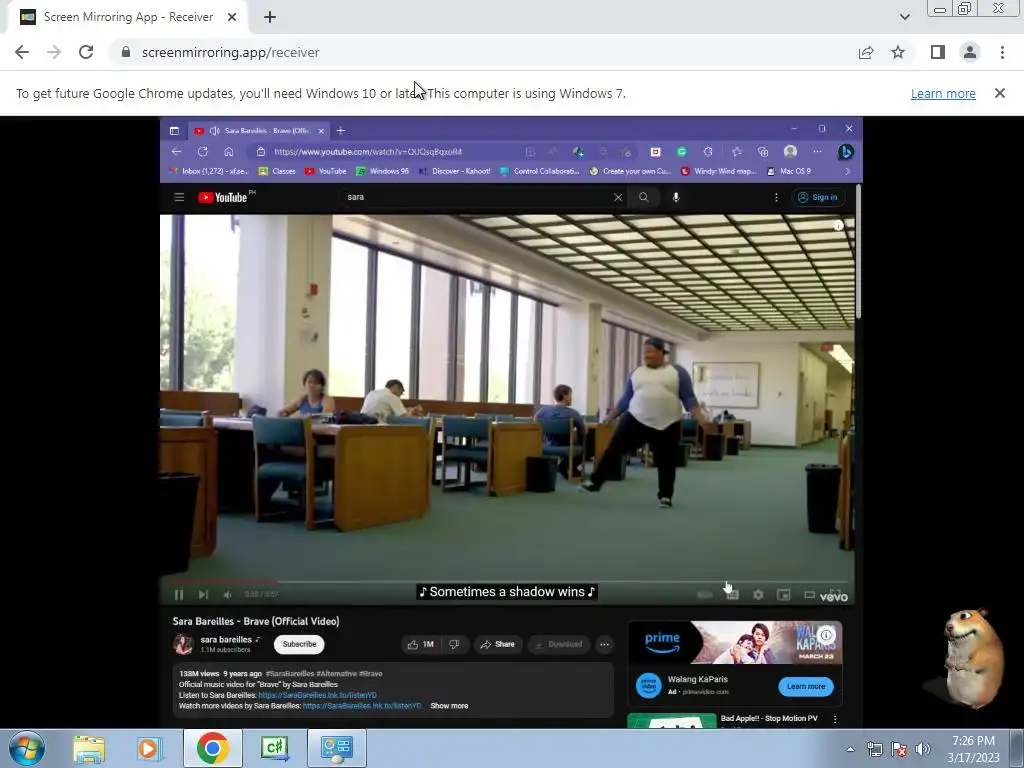Sign in to YouTube
This screenshot has height=768, width=1024.
click(818, 197)
